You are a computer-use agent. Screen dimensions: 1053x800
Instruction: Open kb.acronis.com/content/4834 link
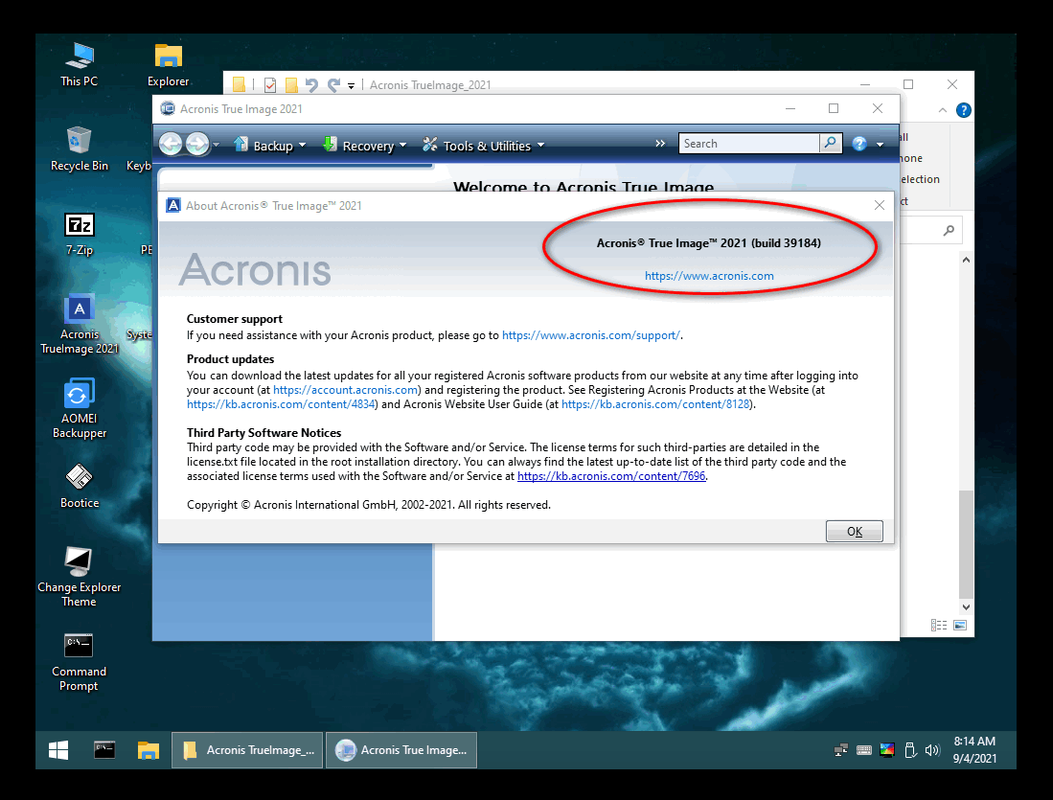click(x=281, y=404)
